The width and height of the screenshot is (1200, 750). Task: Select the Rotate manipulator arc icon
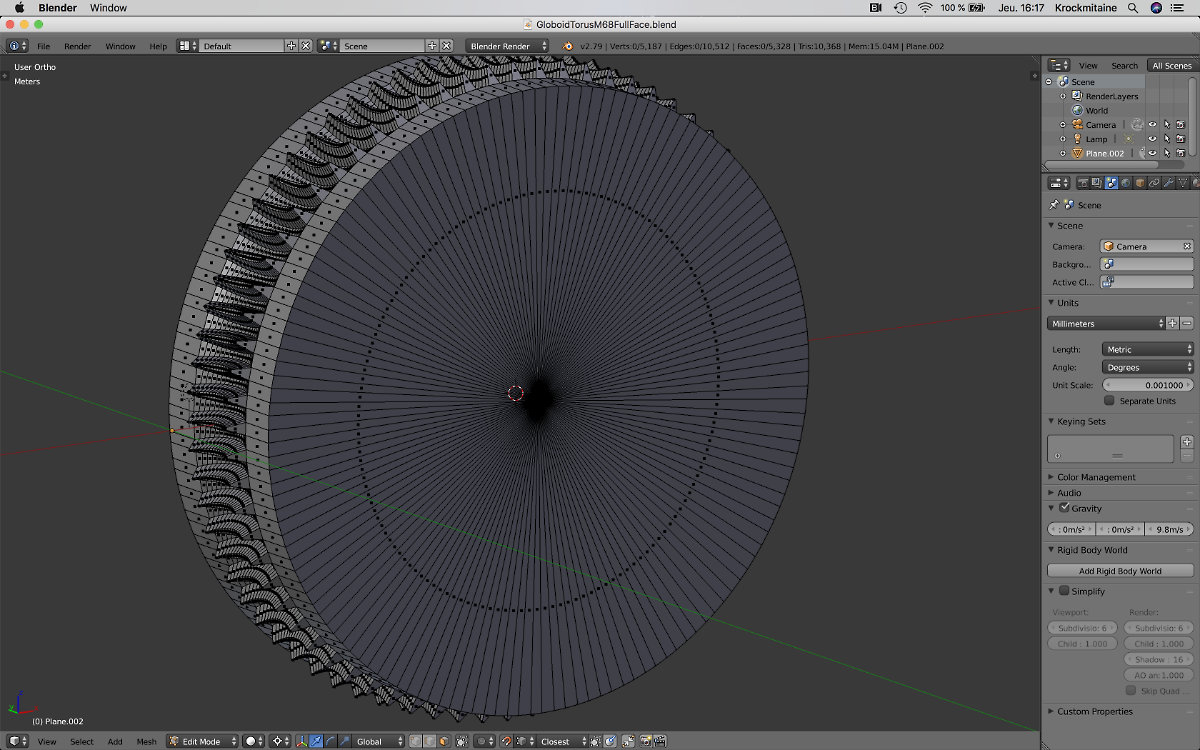pos(330,741)
